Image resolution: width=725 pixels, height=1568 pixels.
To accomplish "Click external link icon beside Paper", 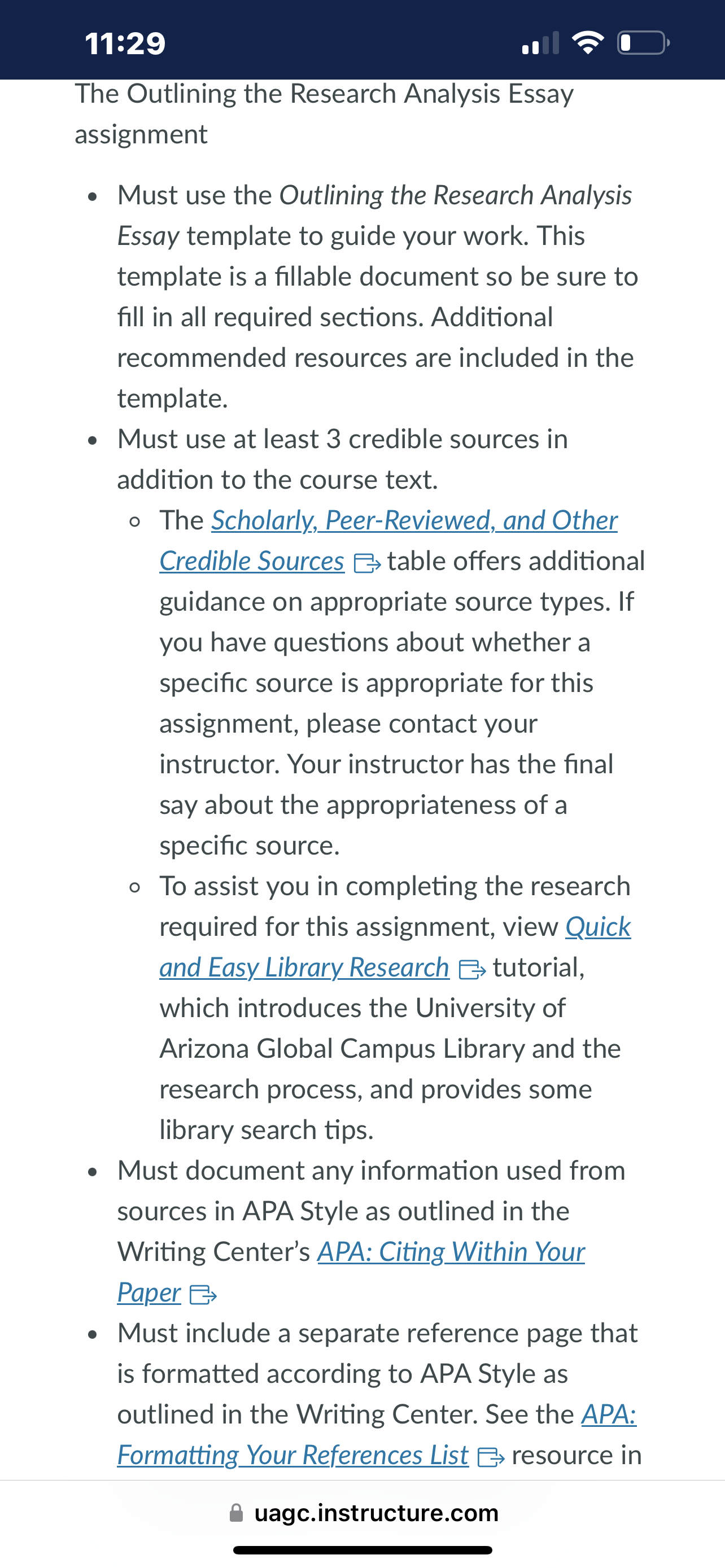I will click(203, 1294).
